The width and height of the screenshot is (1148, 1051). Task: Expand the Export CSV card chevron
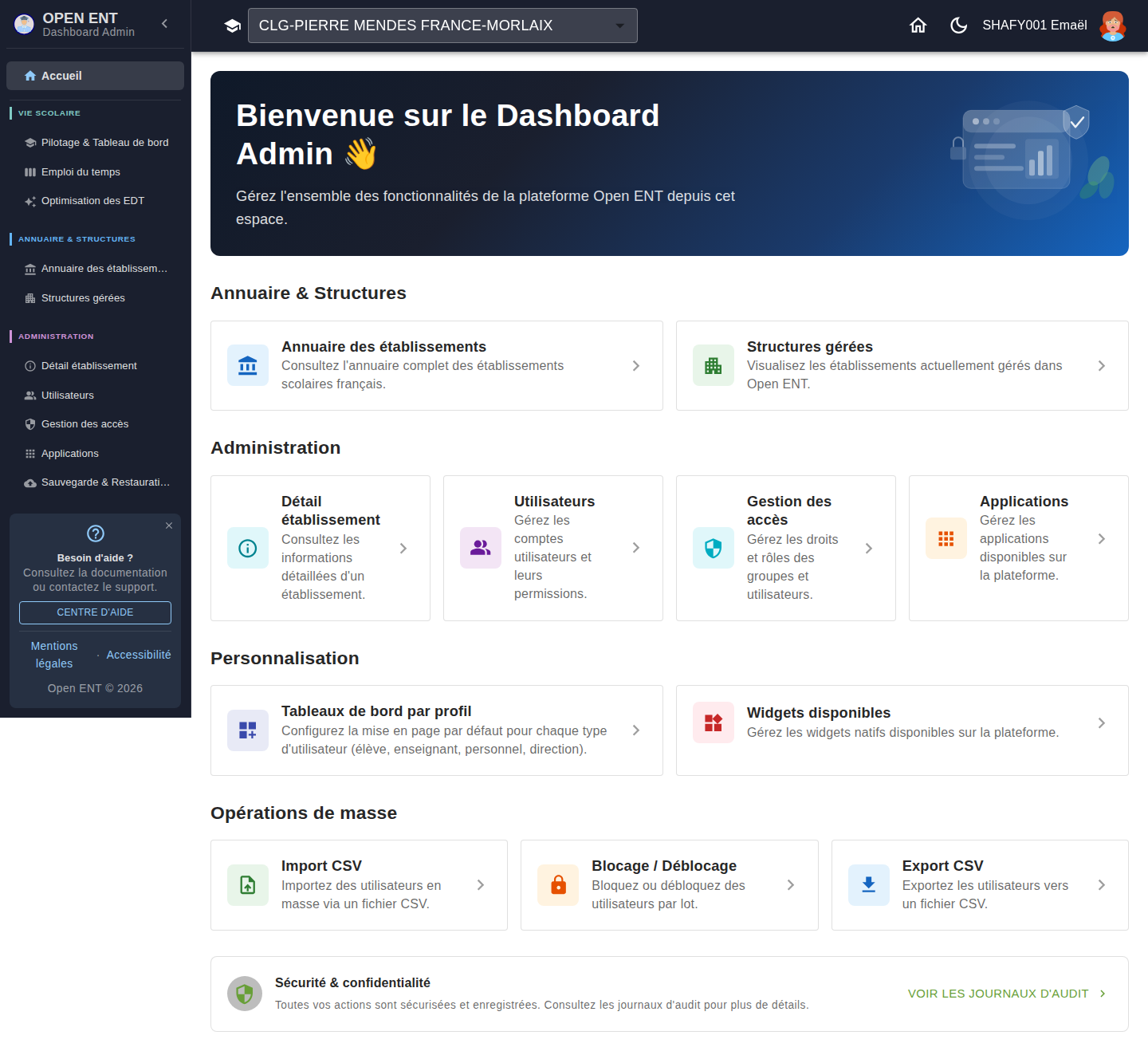pos(1102,885)
